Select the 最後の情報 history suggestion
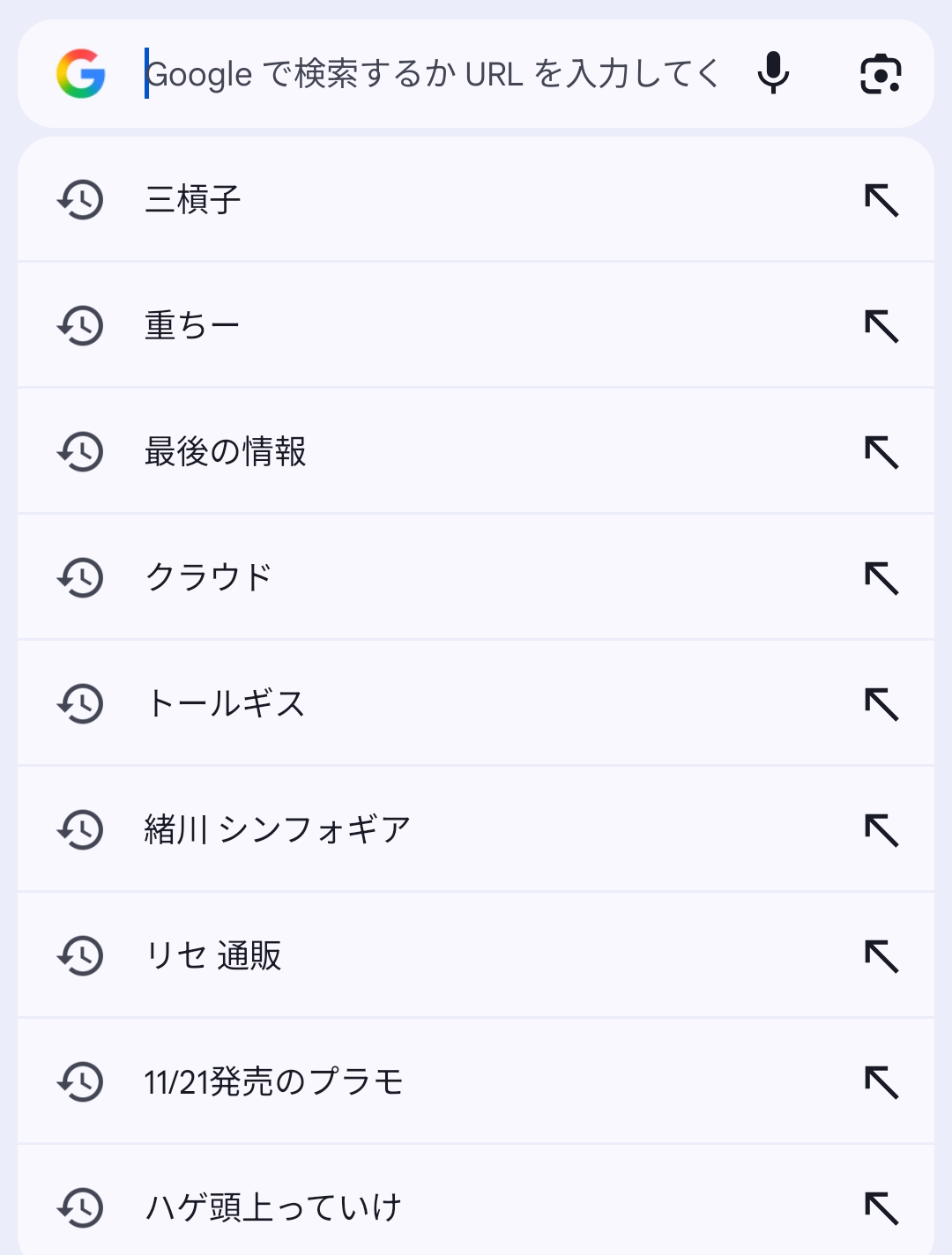 point(226,452)
